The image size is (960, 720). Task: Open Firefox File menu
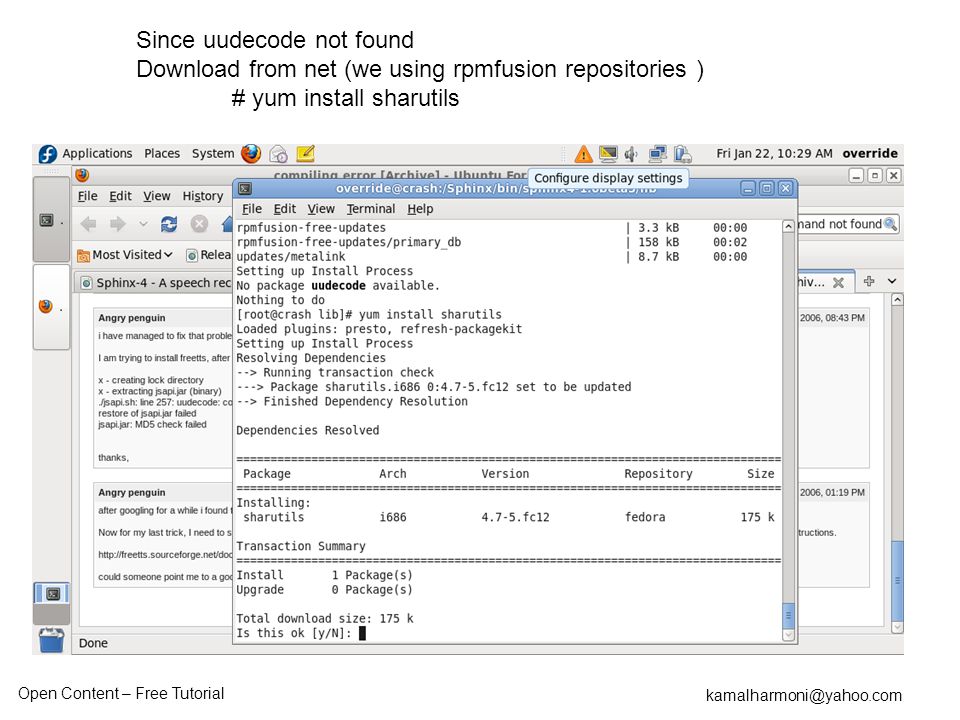88,196
